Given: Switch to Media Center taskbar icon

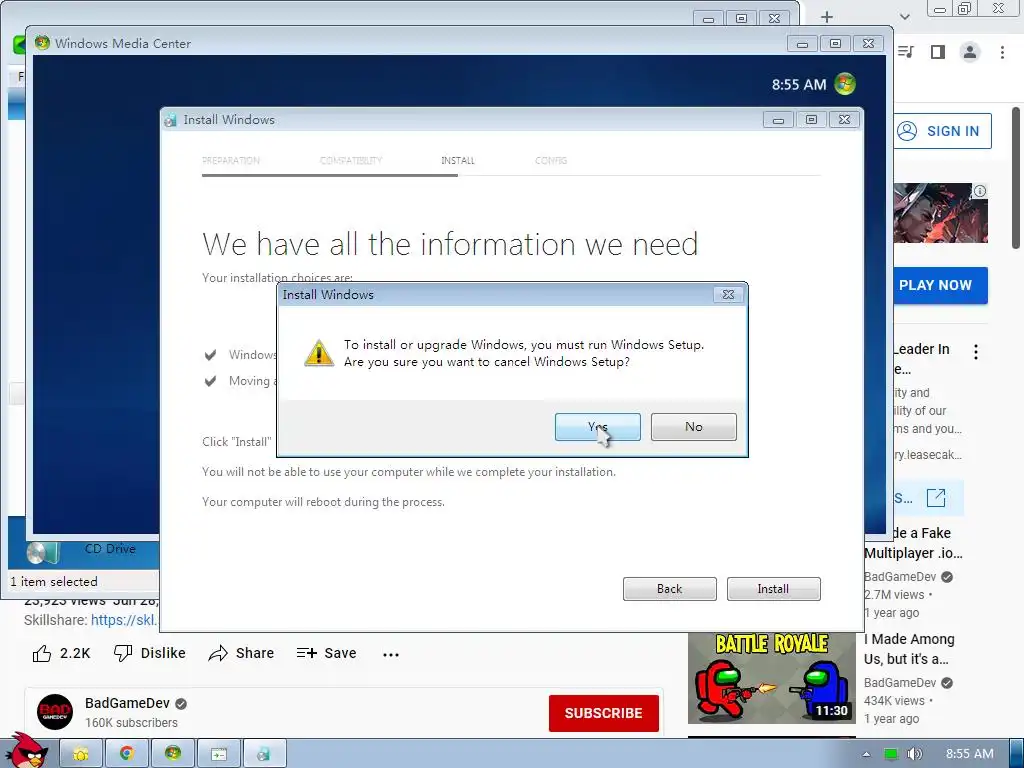Looking at the screenshot, I should pyautogui.click(x=172, y=754).
